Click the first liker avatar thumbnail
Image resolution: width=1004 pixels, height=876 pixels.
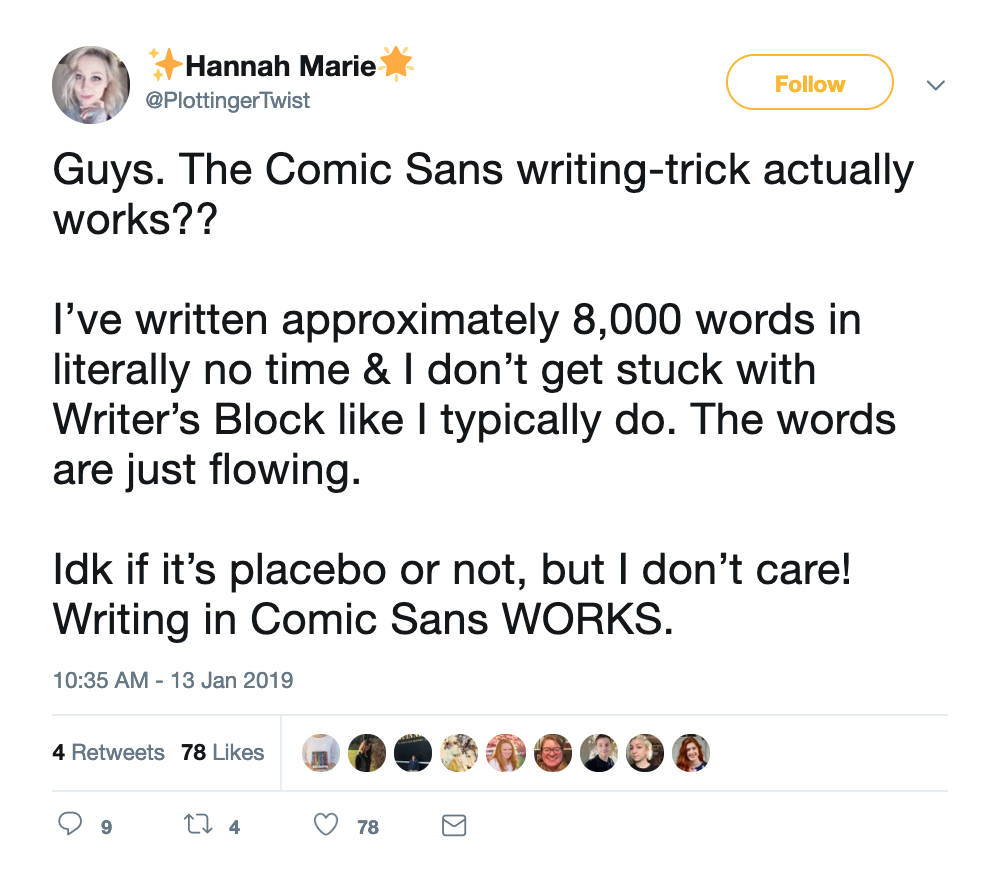click(320, 753)
